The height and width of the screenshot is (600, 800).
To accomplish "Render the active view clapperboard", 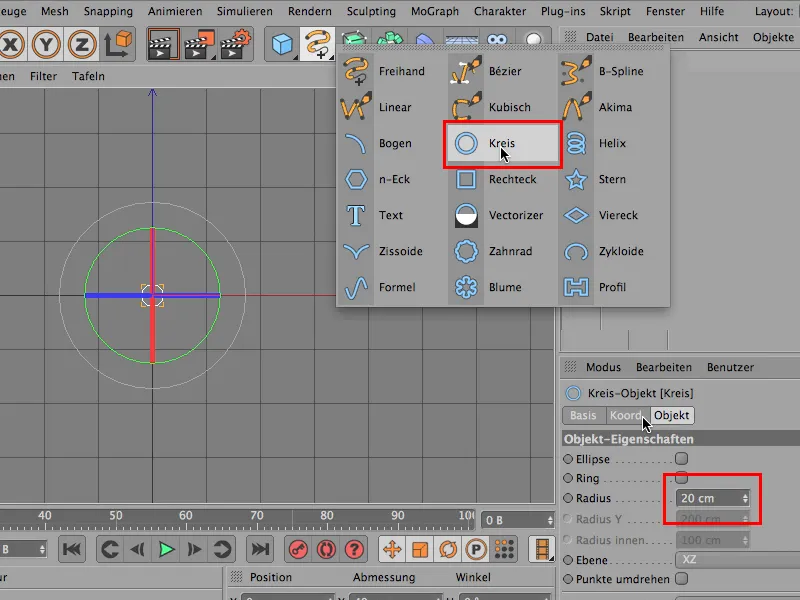I will pos(164,44).
